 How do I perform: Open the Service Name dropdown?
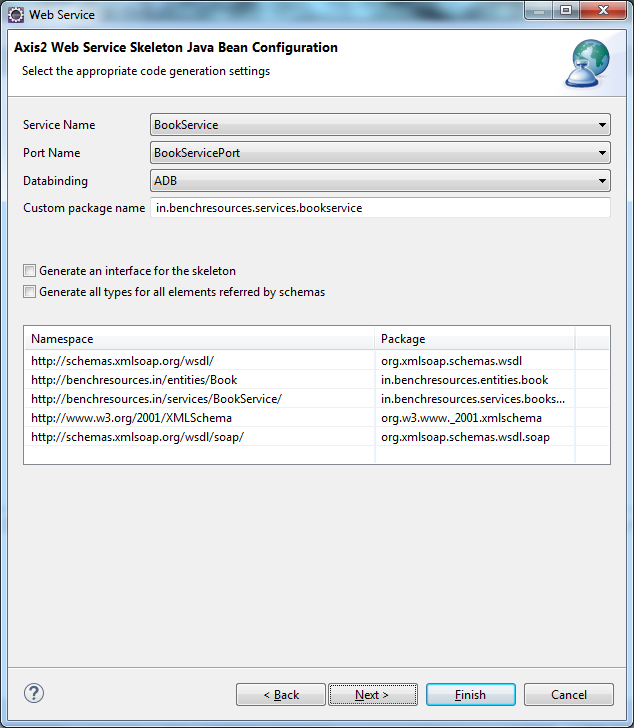coord(380,125)
